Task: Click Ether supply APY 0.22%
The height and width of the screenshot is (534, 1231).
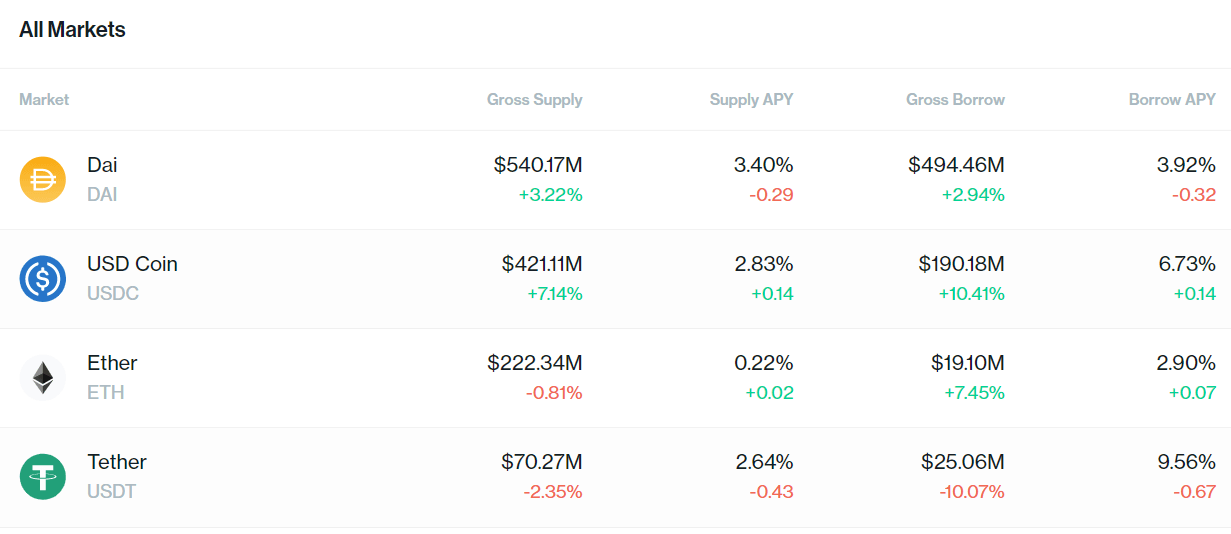Action: point(764,363)
